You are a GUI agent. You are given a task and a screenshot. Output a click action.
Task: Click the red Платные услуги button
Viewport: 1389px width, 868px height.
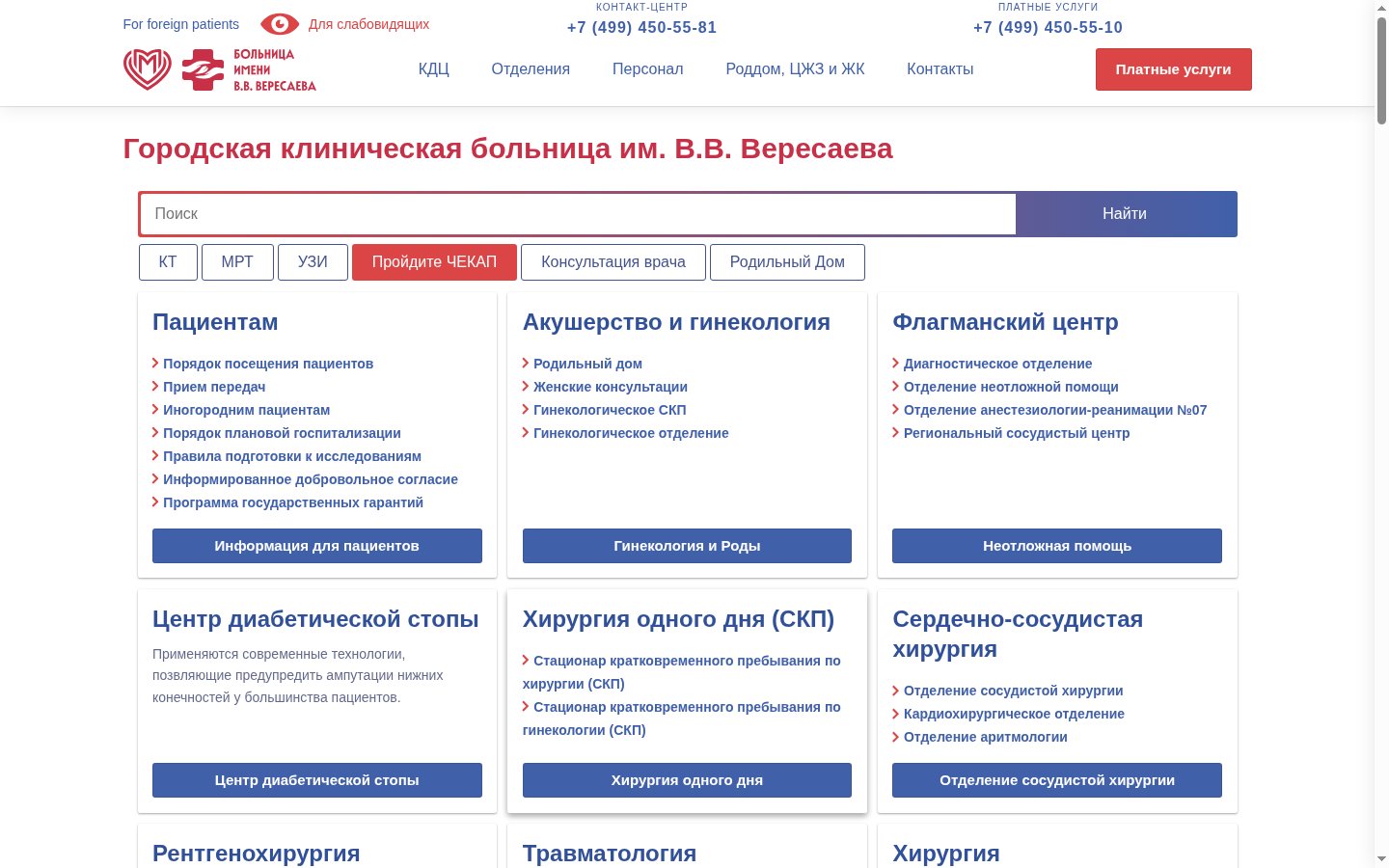[x=1174, y=69]
